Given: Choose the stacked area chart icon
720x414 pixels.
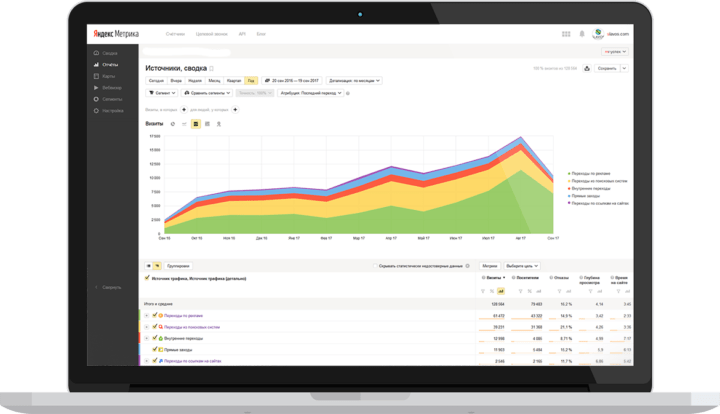Looking at the screenshot, I should [196, 124].
